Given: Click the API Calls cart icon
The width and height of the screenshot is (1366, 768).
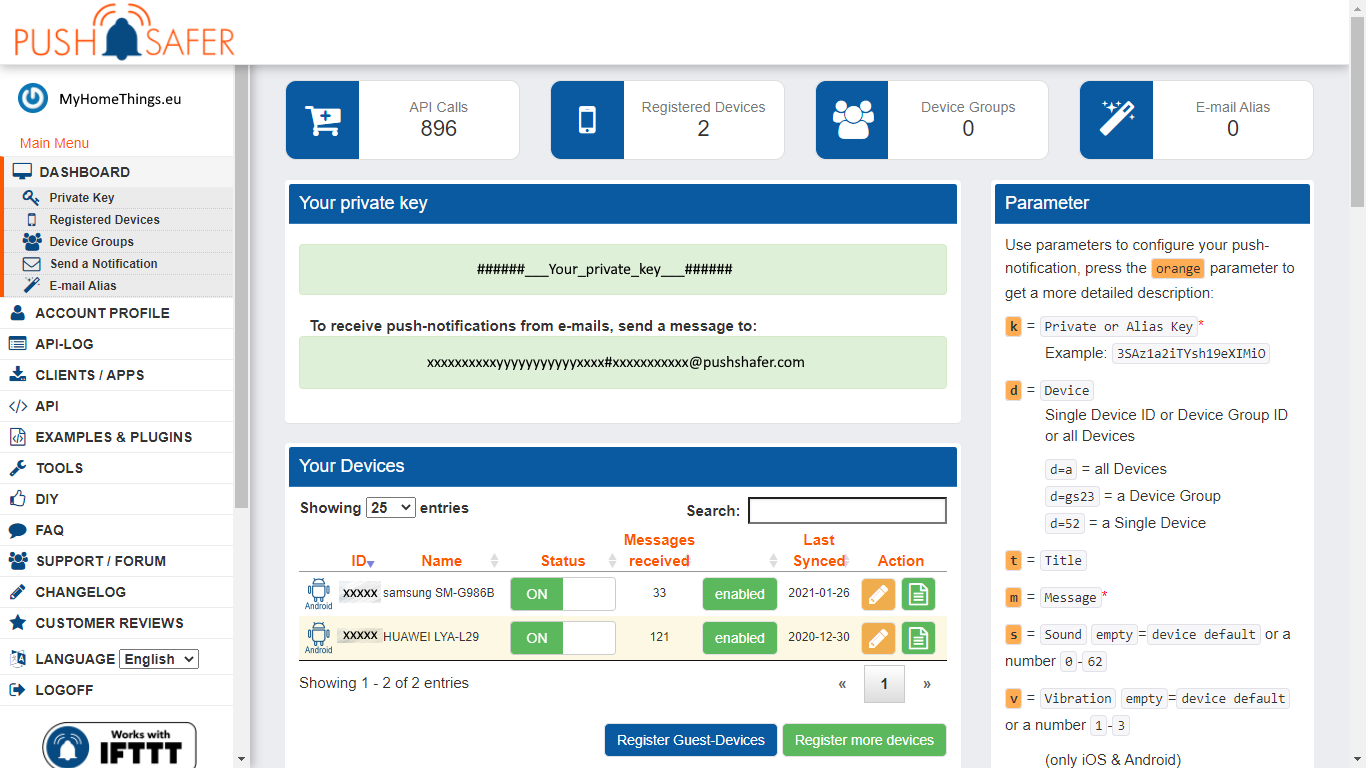Looking at the screenshot, I should 323,120.
